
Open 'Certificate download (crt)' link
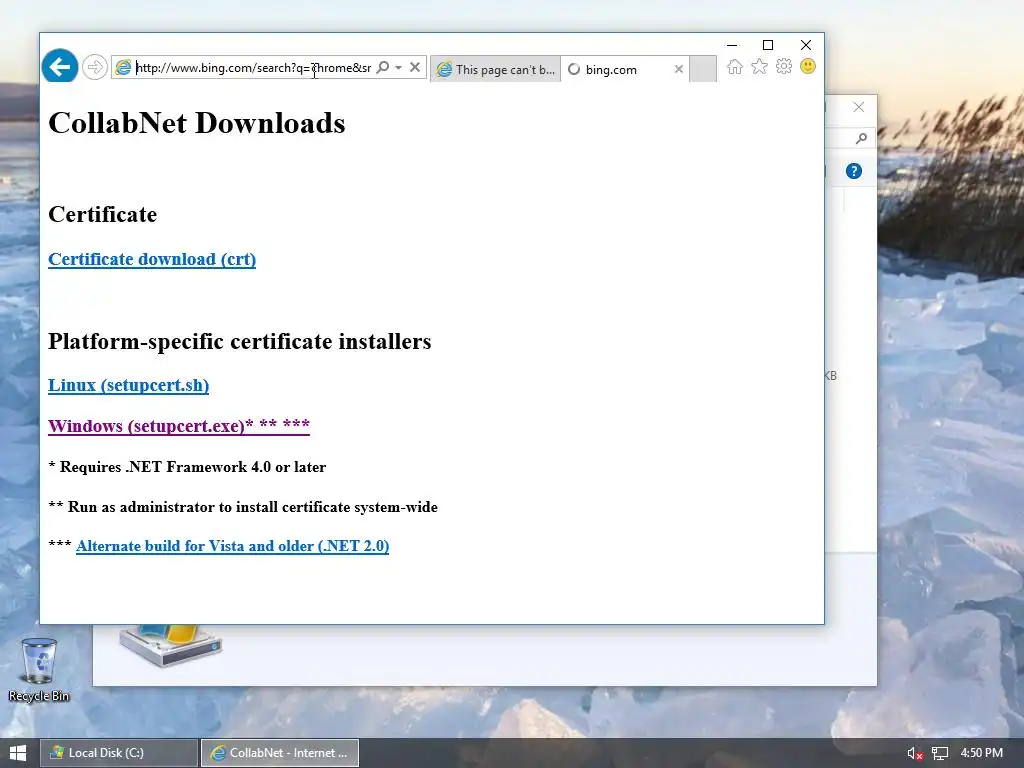click(x=152, y=259)
